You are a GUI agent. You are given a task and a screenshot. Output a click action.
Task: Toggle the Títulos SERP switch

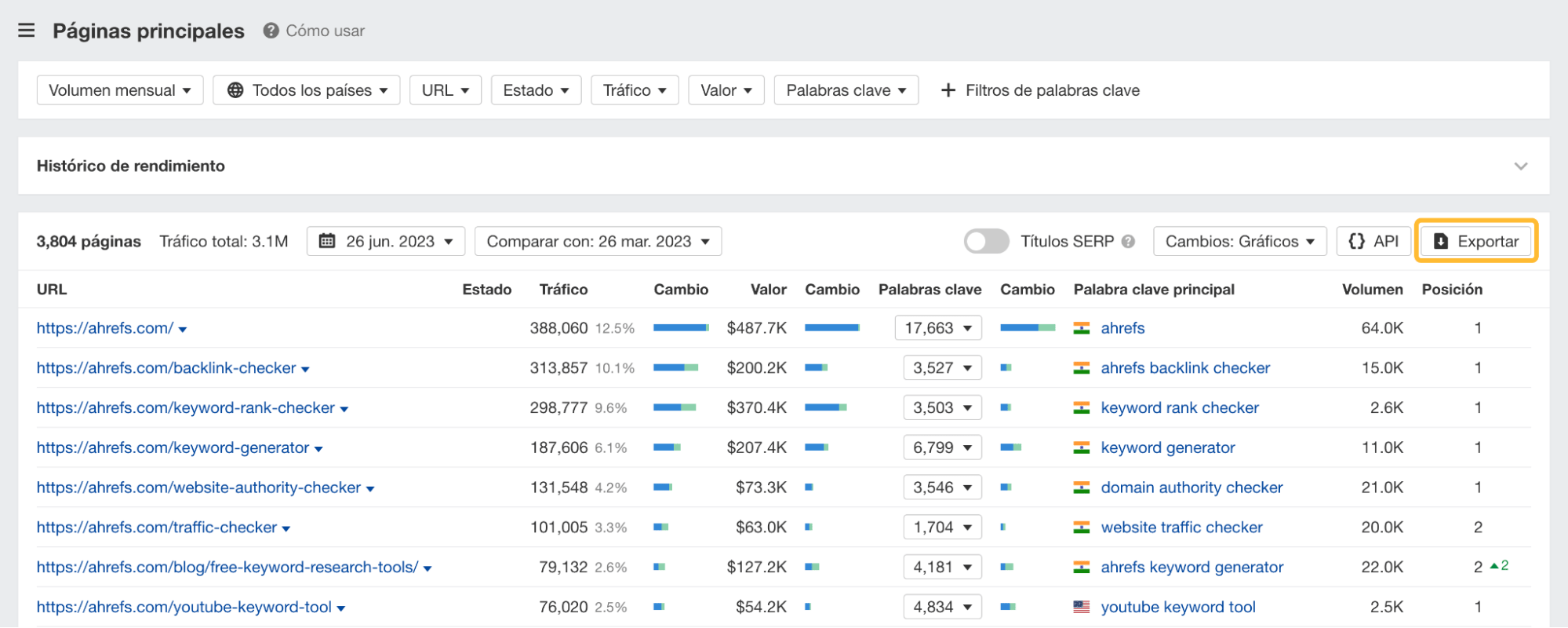coord(986,241)
